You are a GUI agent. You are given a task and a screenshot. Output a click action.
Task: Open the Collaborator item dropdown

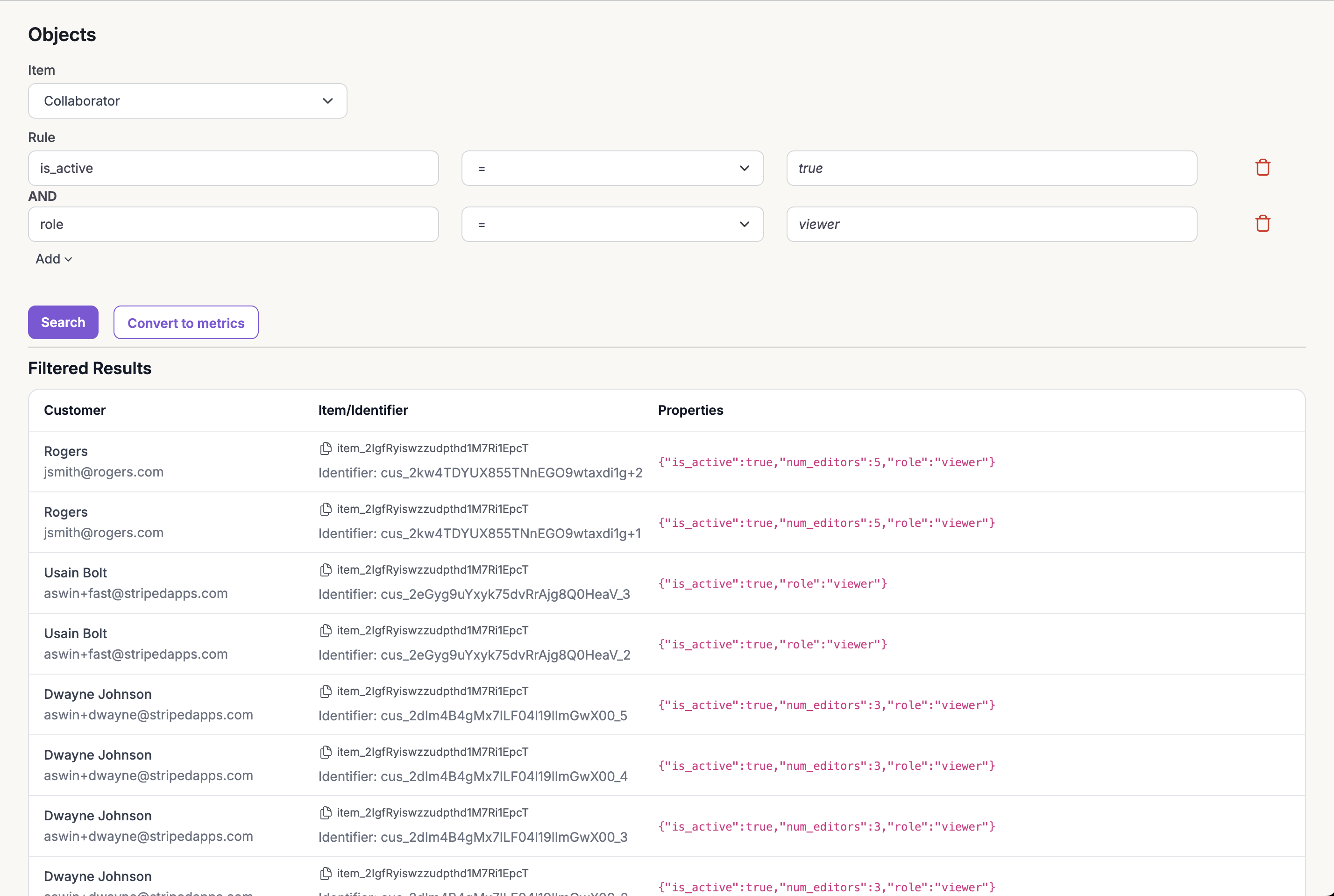point(187,101)
